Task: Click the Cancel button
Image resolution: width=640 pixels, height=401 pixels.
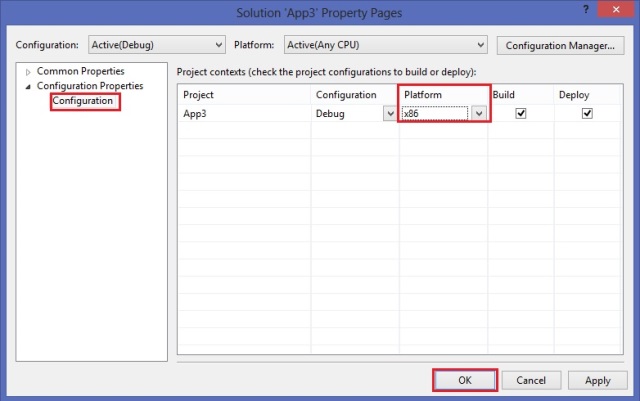Action: 531,380
